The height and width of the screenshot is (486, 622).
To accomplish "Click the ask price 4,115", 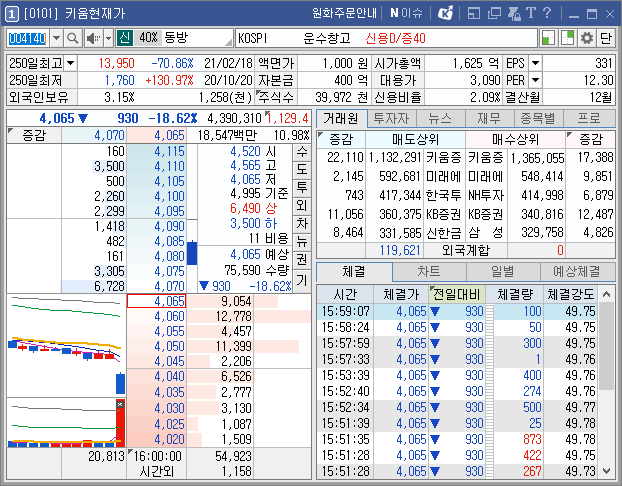I will tap(156, 152).
